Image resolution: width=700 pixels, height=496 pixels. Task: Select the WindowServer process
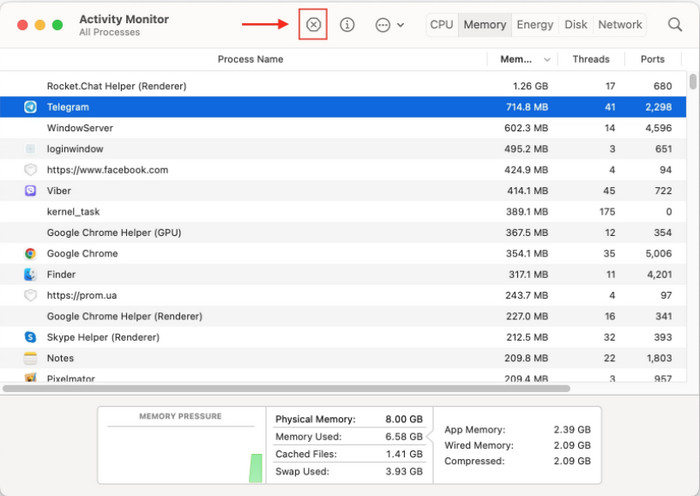(80, 128)
